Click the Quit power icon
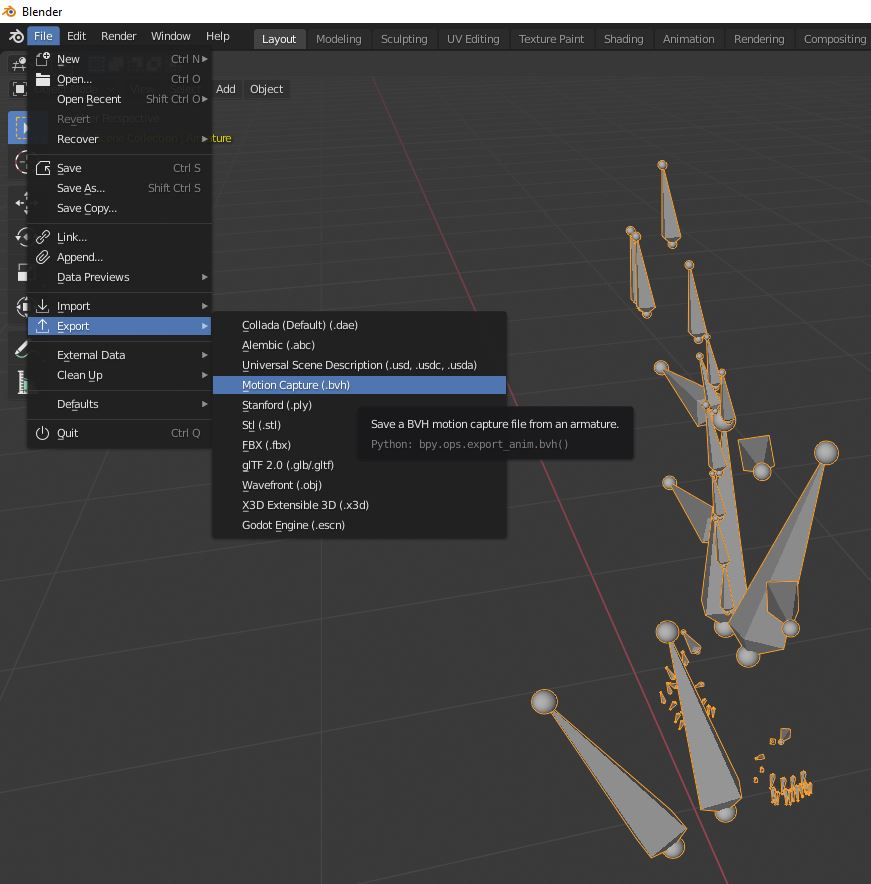 coord(43,433)
